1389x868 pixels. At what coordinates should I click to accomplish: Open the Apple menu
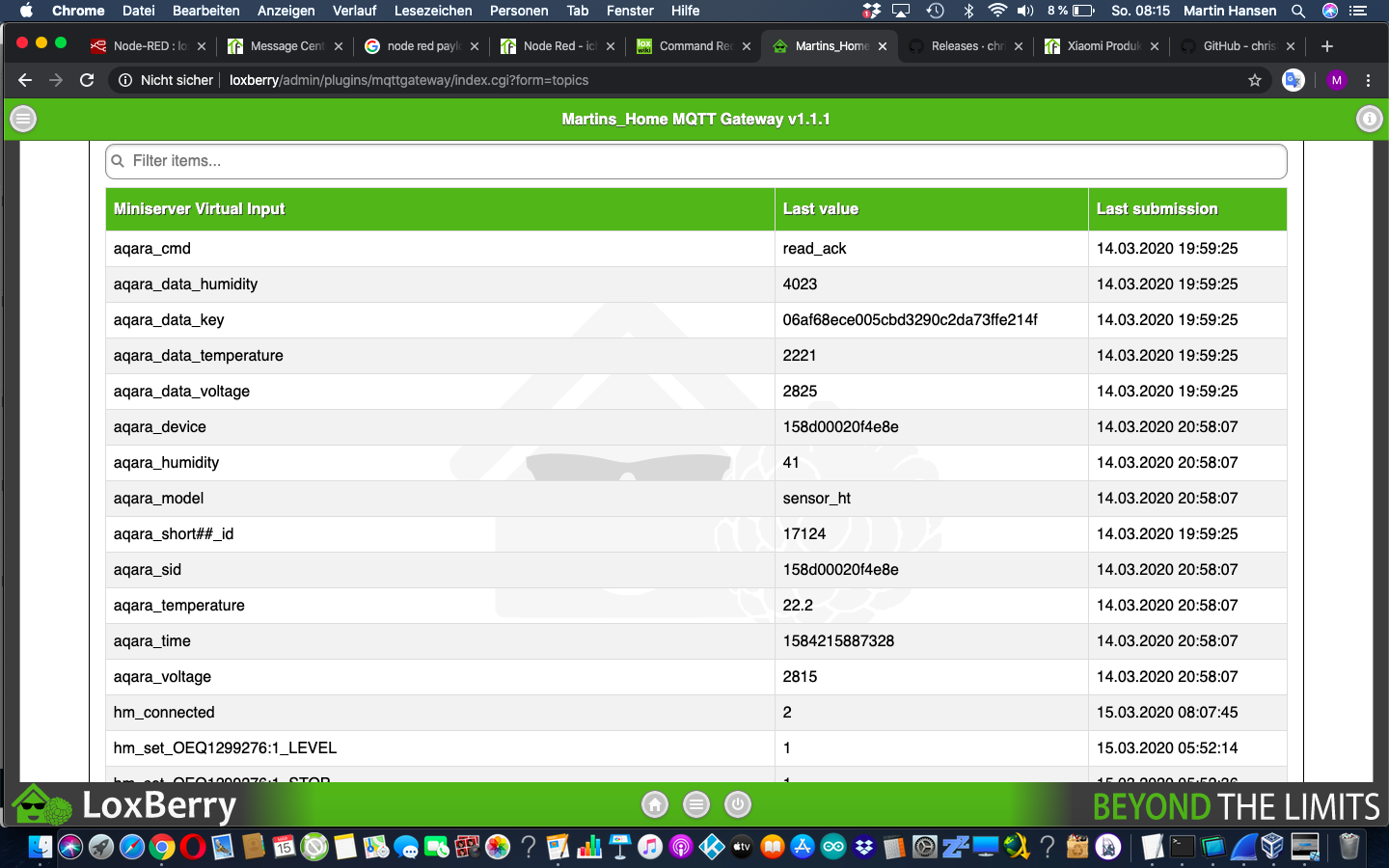pos(26,11)
